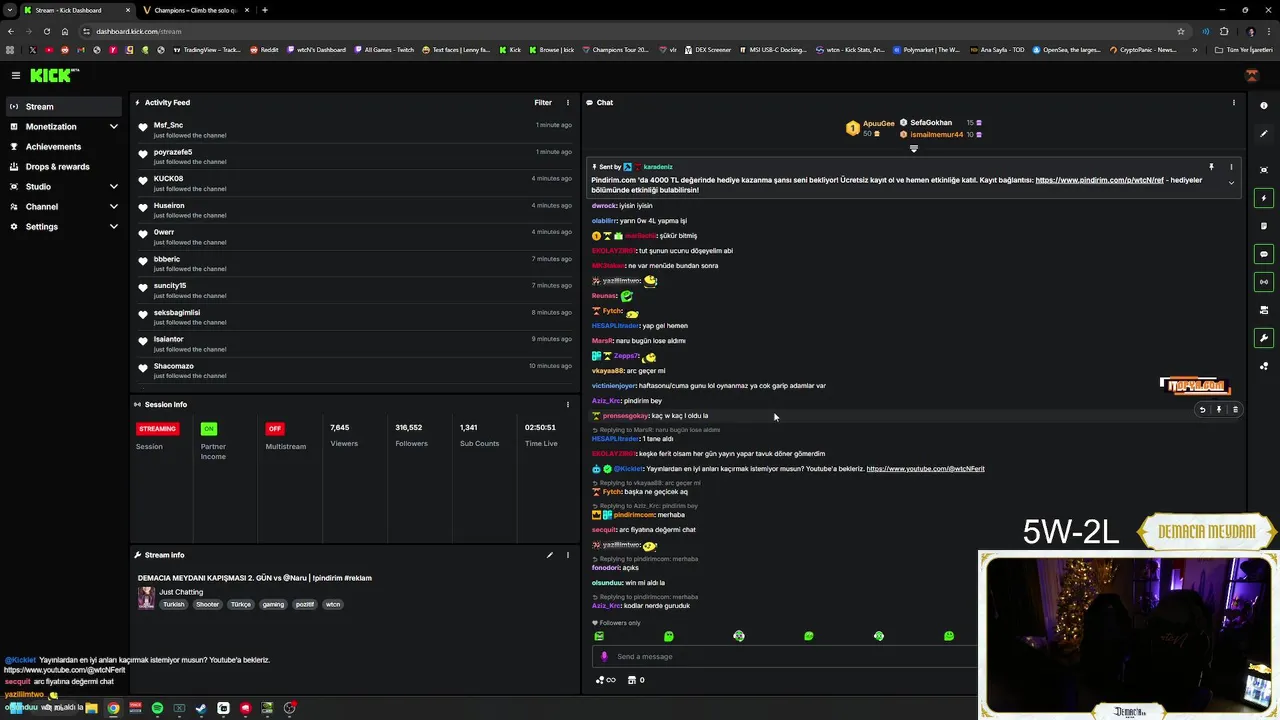Click the document icon in right sidebar
1280x720 pixels.
(1264, 226)
